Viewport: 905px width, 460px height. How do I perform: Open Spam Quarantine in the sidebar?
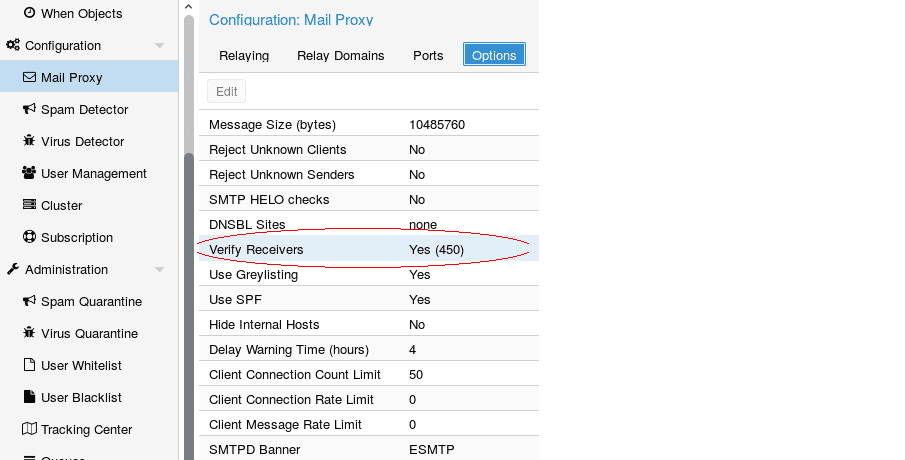[x=91, y=301]
